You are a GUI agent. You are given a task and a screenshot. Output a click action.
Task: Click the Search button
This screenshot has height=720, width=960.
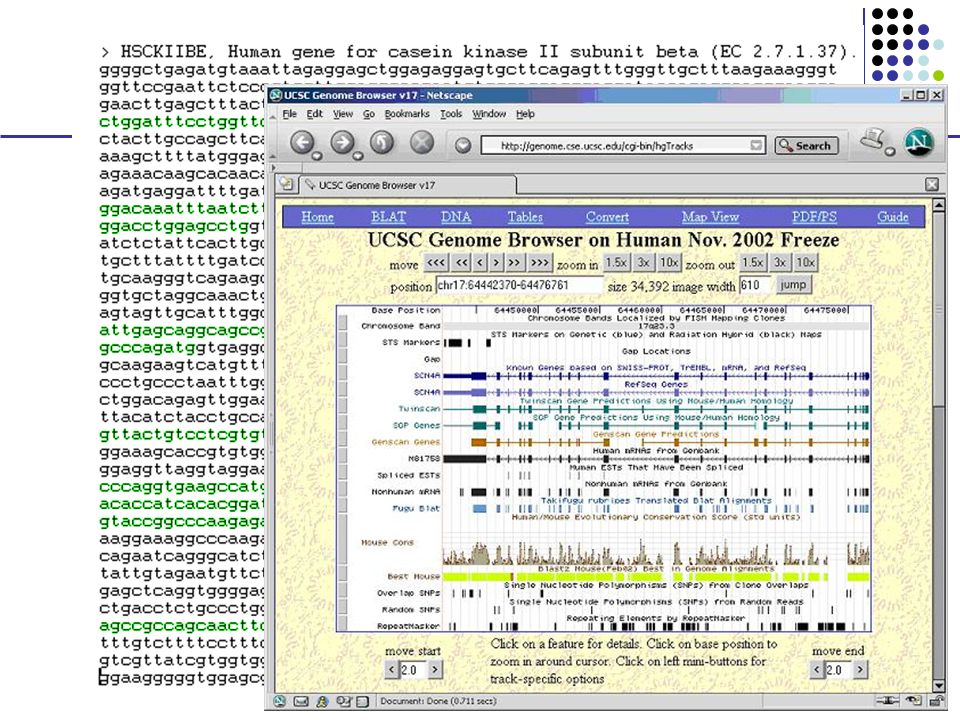pyautogui.click(x=806, y=146)
